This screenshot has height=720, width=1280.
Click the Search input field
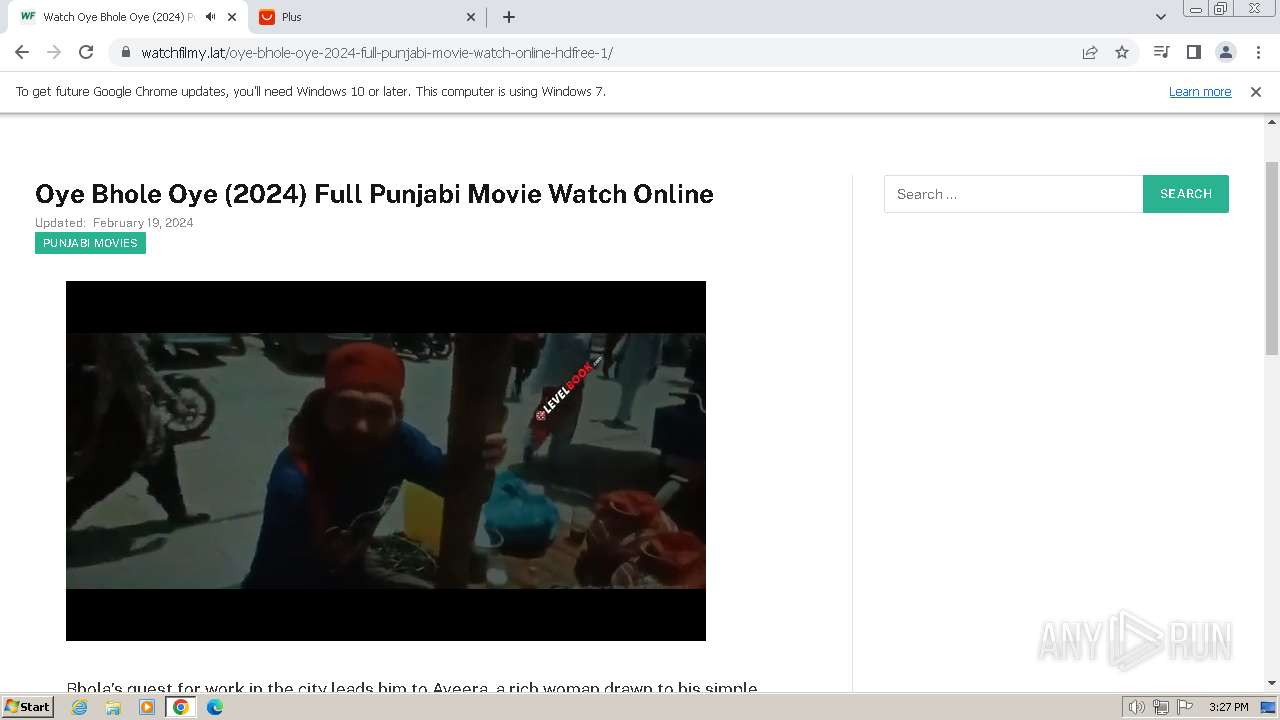coord(1013,194)
